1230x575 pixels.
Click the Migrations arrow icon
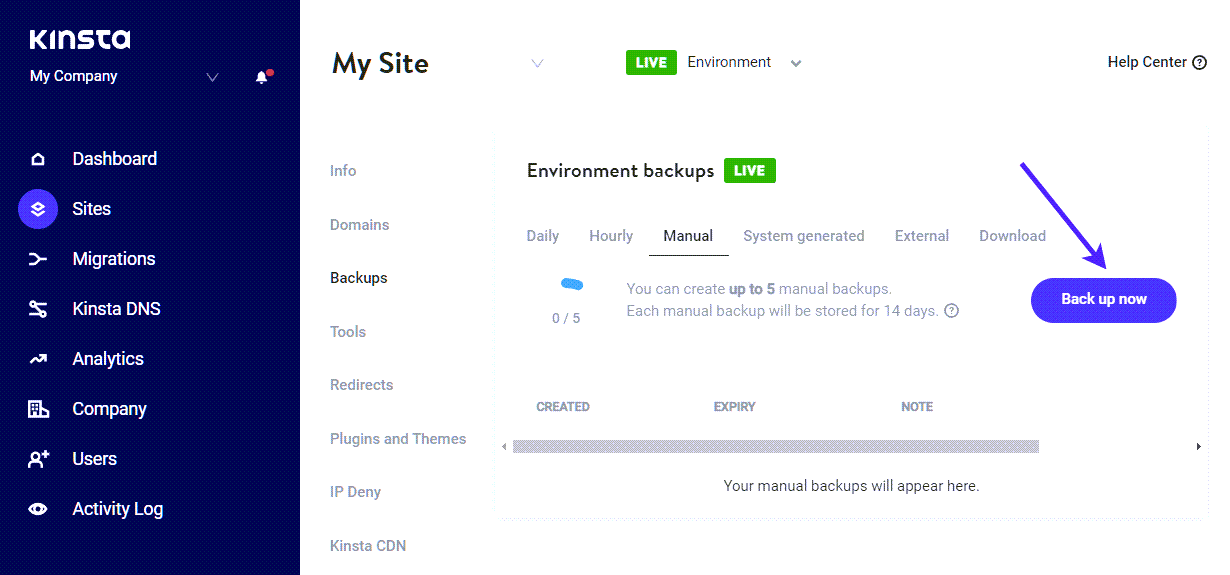click(38, 259)
